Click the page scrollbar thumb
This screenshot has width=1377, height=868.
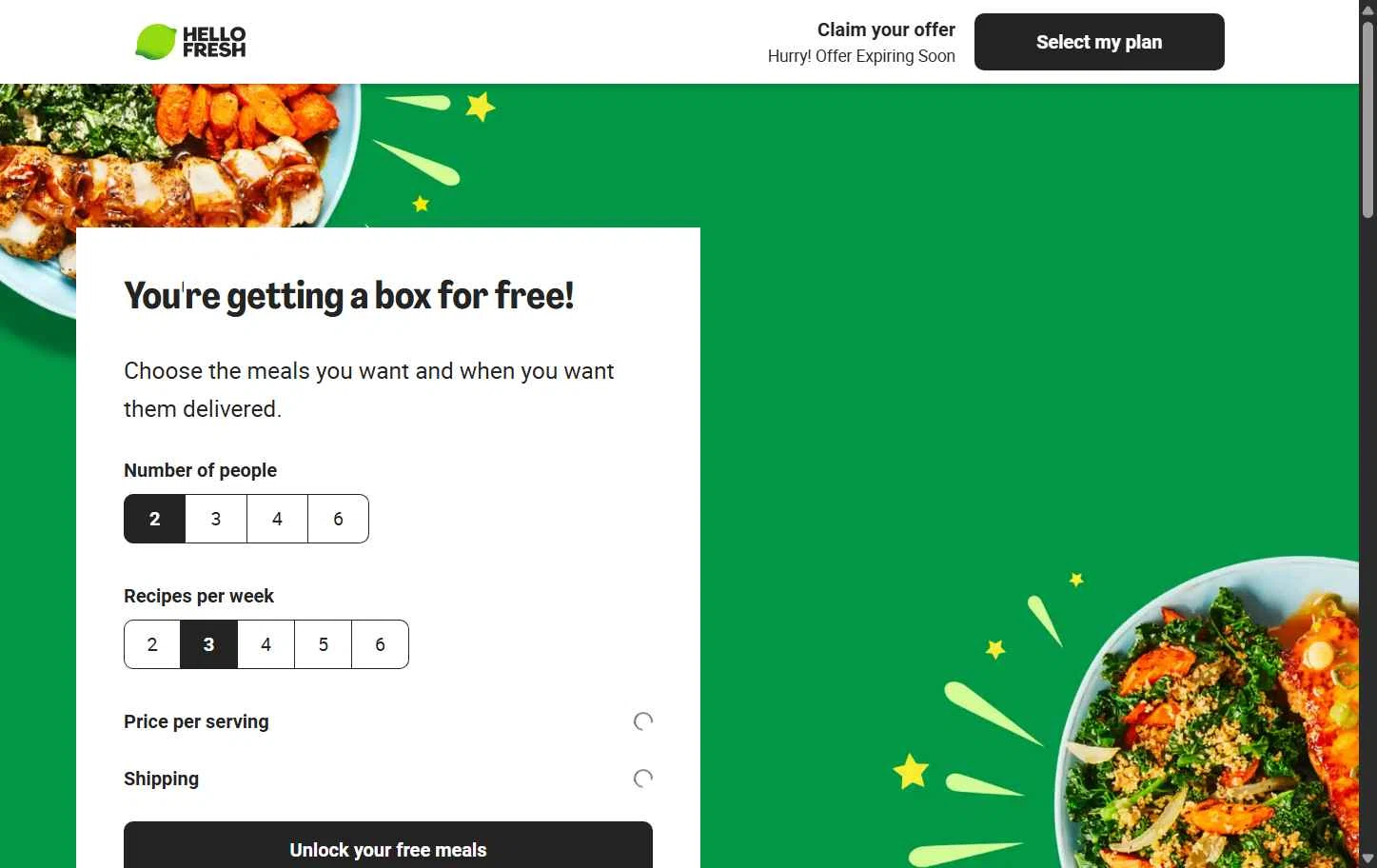click(1367, 119)
